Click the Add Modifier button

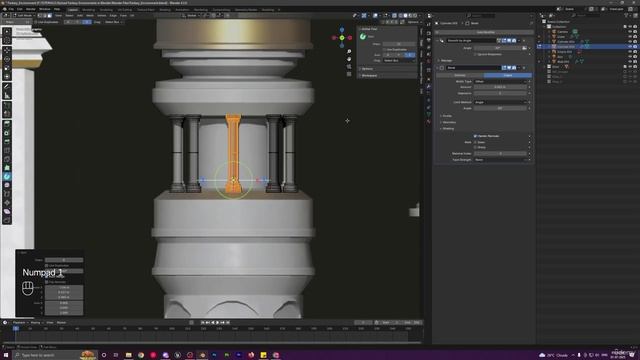point(485,32)
